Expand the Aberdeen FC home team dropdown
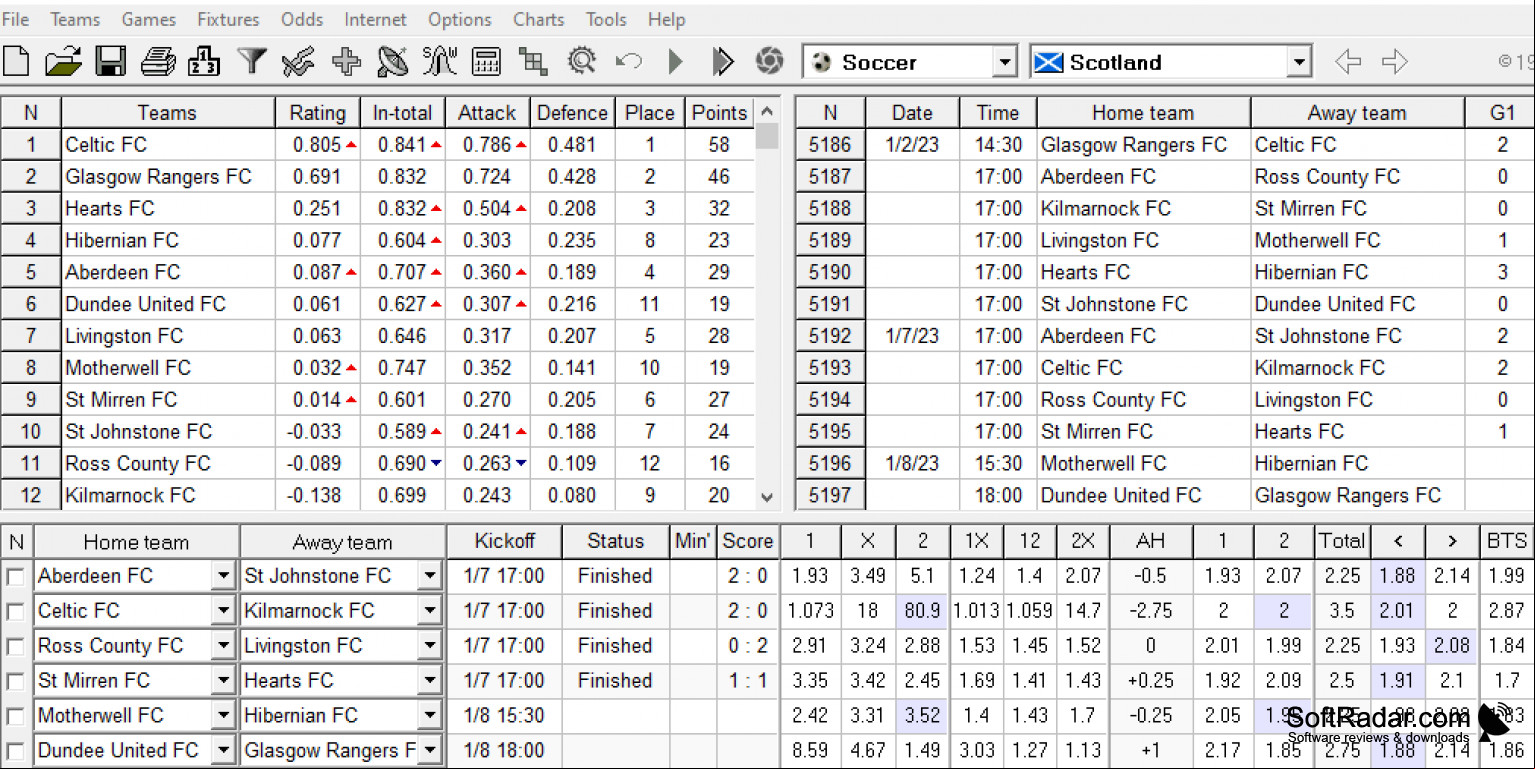Viewport: 1535px width, 769px height. click(223, 576)
